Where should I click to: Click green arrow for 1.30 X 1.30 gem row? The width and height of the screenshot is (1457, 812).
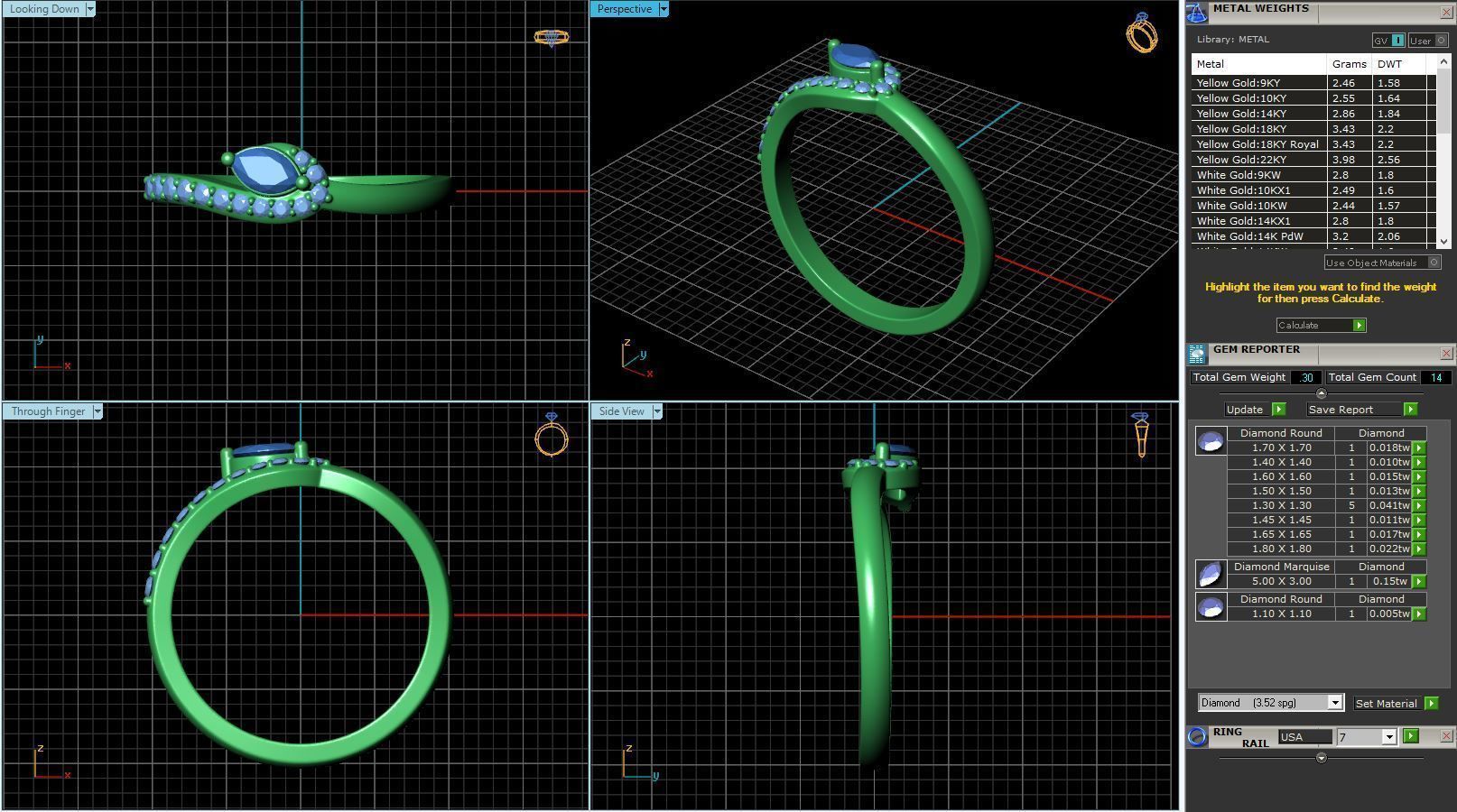[x=1419, y=506]
